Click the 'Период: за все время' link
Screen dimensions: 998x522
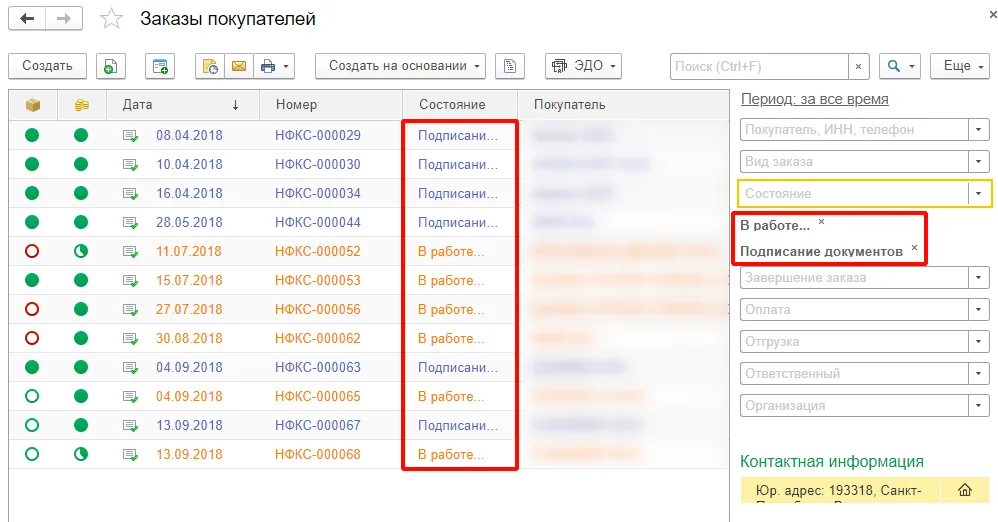pyautogui.click(x=814, y=99)
